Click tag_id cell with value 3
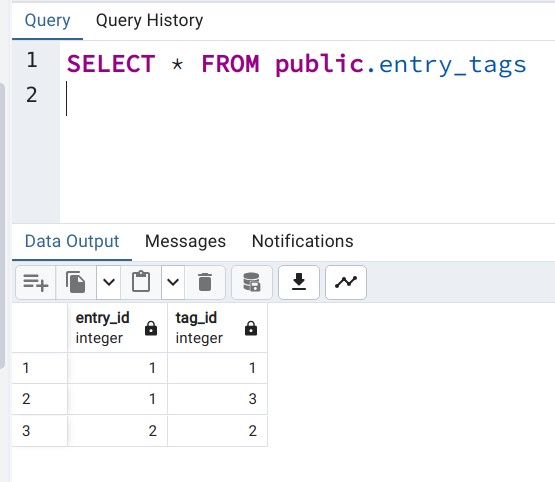555x482 pixels. pyautogui.click(x=217, y=399)
